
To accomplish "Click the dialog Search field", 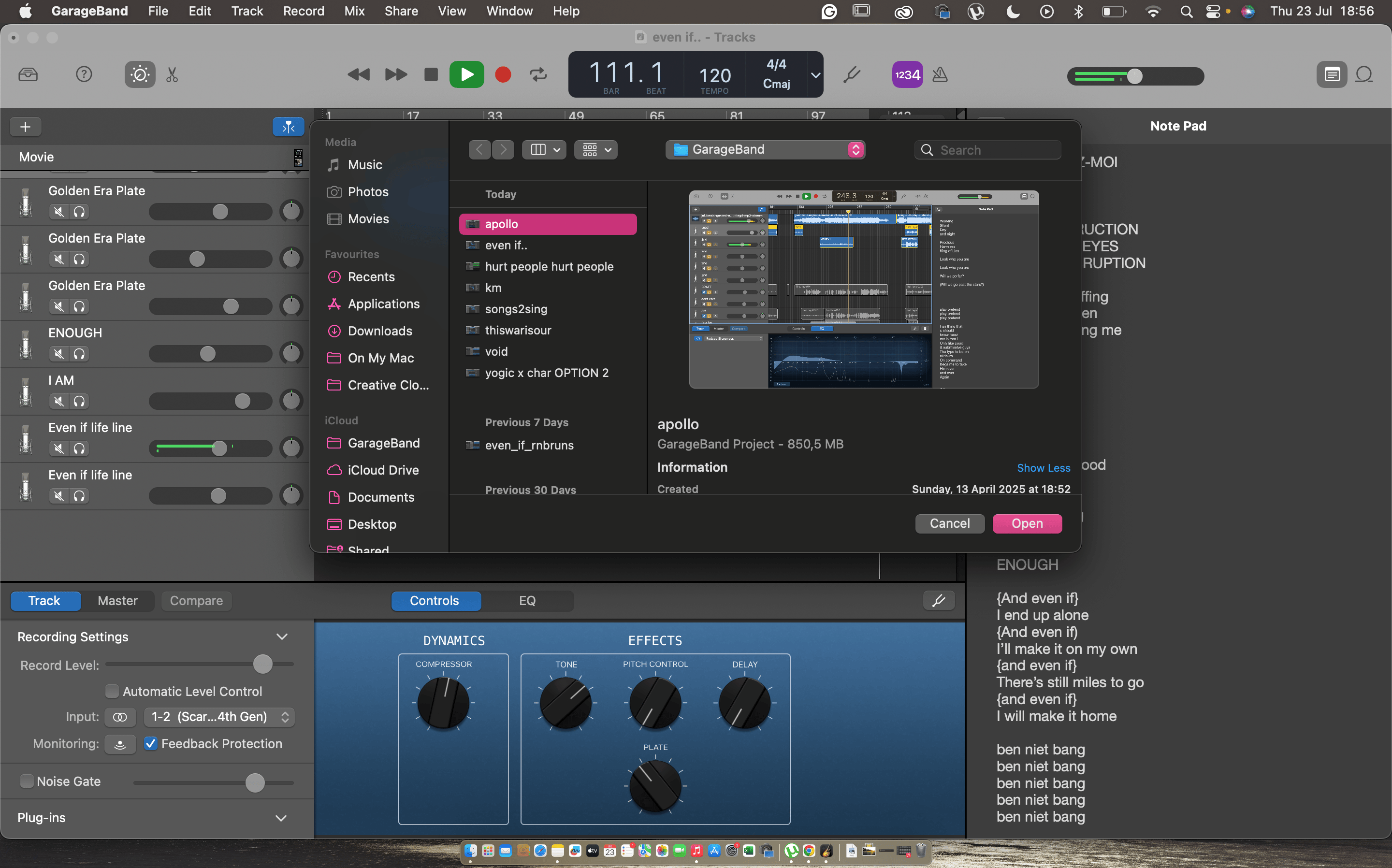I will click(987, 150).
